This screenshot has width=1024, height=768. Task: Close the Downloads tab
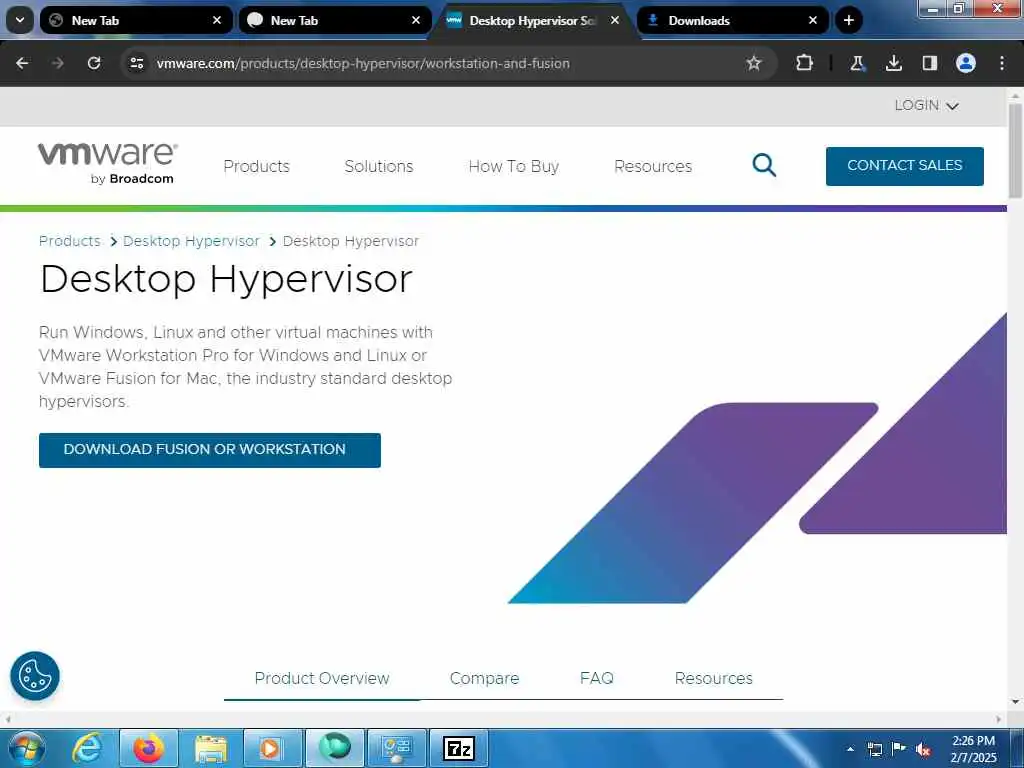pyautogui.click(x=812, y=20)
